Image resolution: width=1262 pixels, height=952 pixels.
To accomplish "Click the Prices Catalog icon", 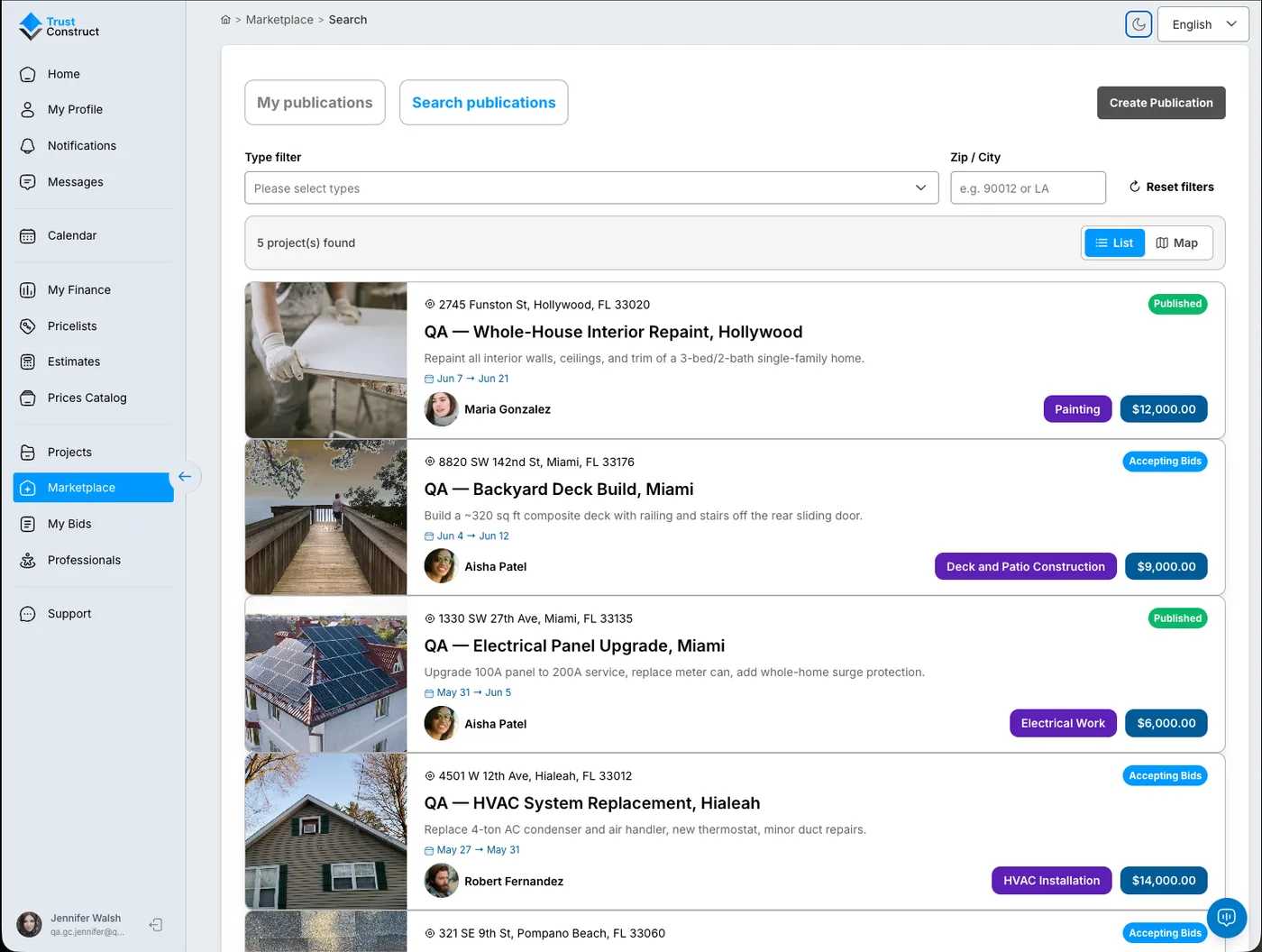I will coord(28,398).
